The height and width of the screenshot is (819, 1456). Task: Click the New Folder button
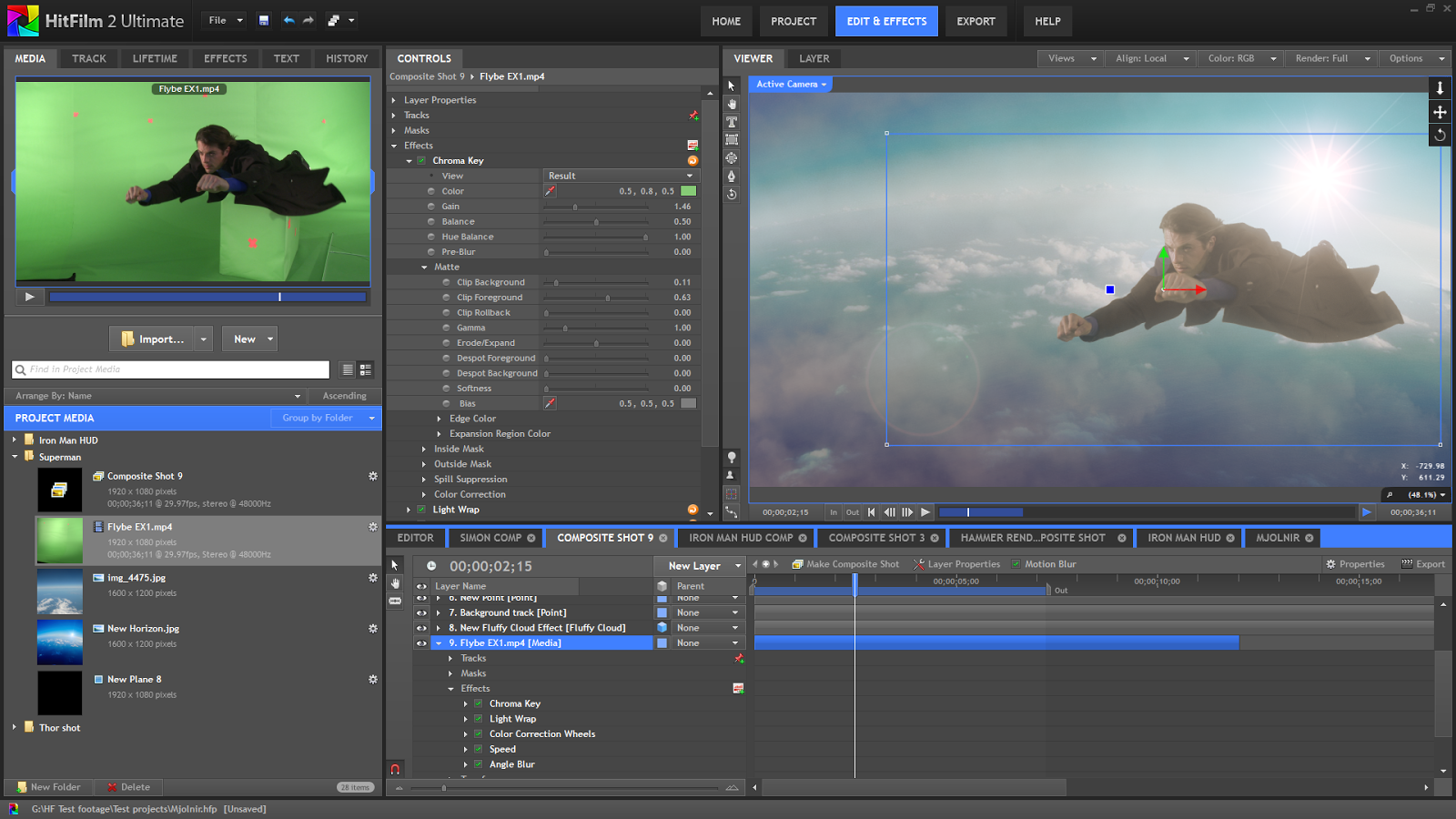tap(48, 787)
